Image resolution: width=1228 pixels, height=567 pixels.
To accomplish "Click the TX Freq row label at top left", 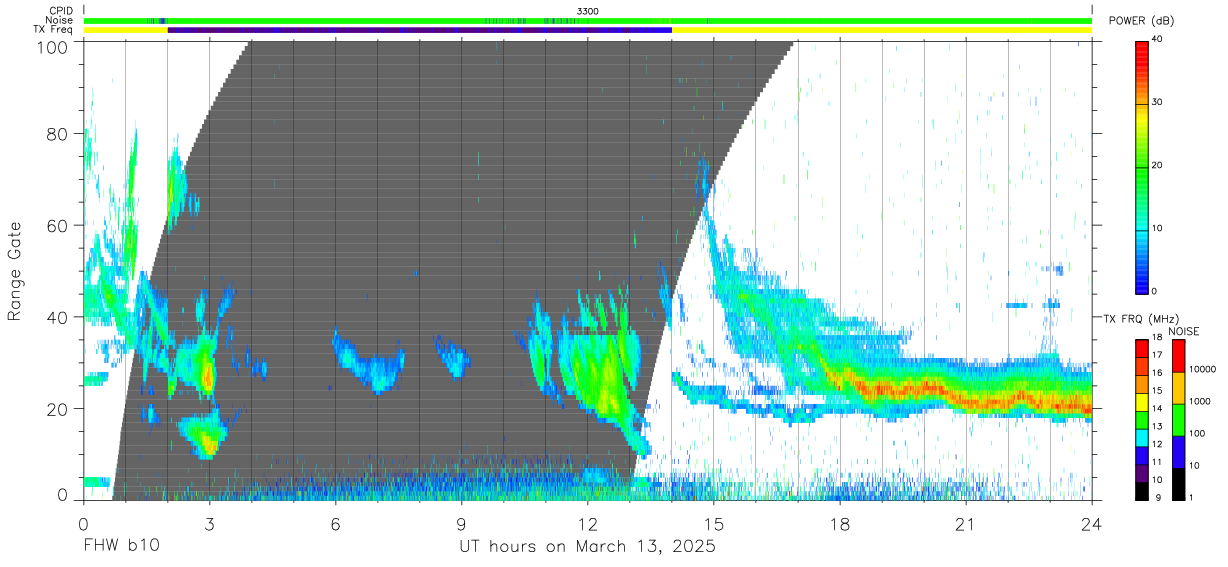I will point(53,30).
